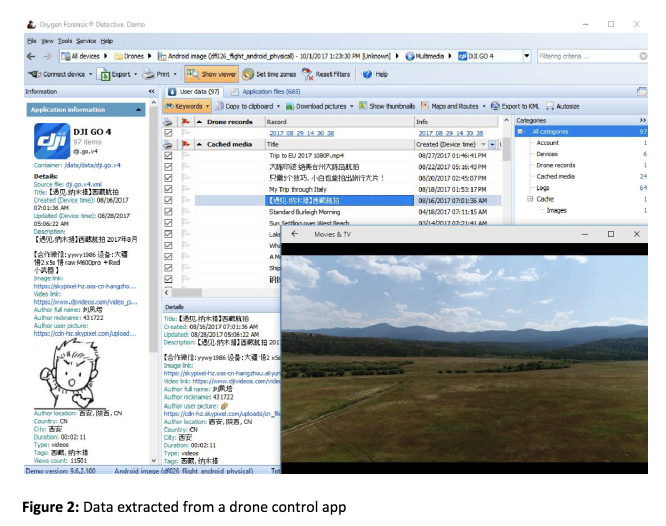This screenshot has width=666, height=526.
Task: Switch to the Application files (685) tab
Action: point(265,91)
